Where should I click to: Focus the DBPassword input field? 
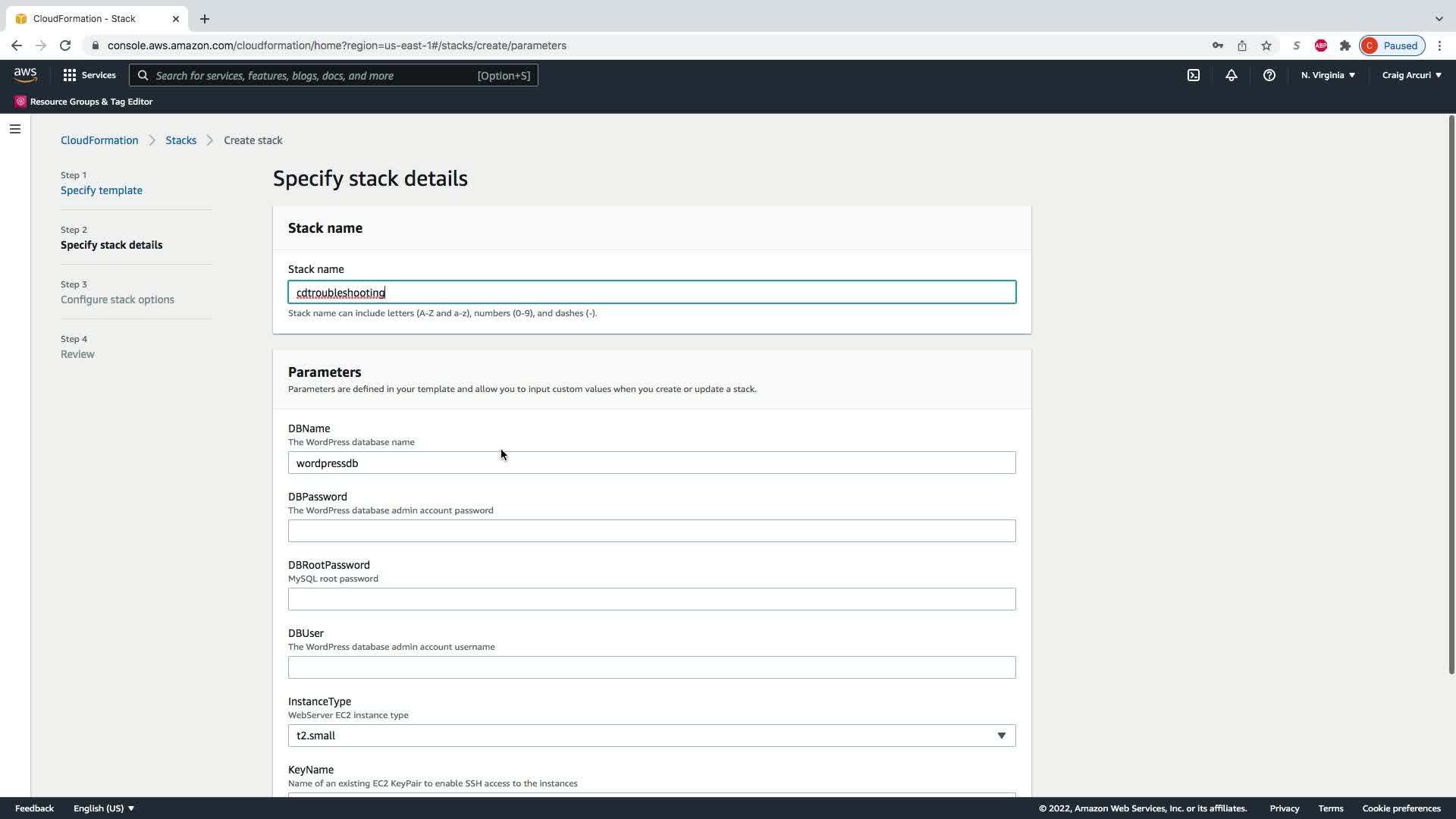coord(651,531)
